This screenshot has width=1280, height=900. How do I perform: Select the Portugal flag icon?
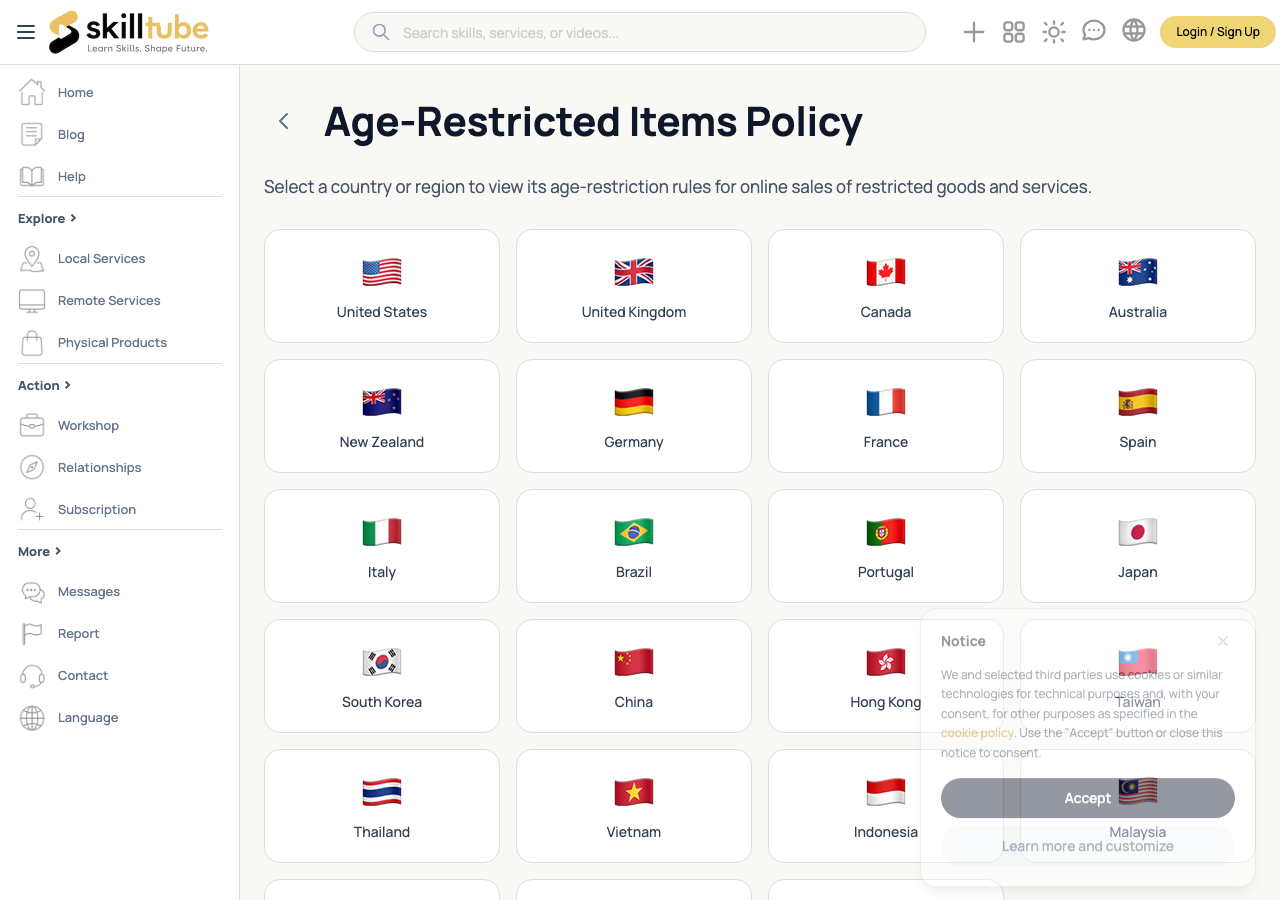(886, 532)
